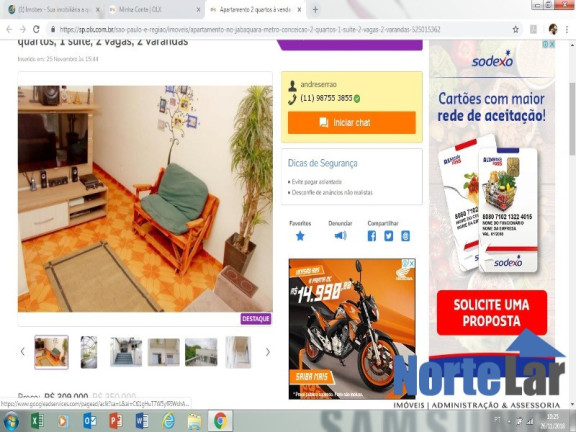Select second thumbnail in gallery
Viewport: 576px width, 432px height.
tap(89, 352)
